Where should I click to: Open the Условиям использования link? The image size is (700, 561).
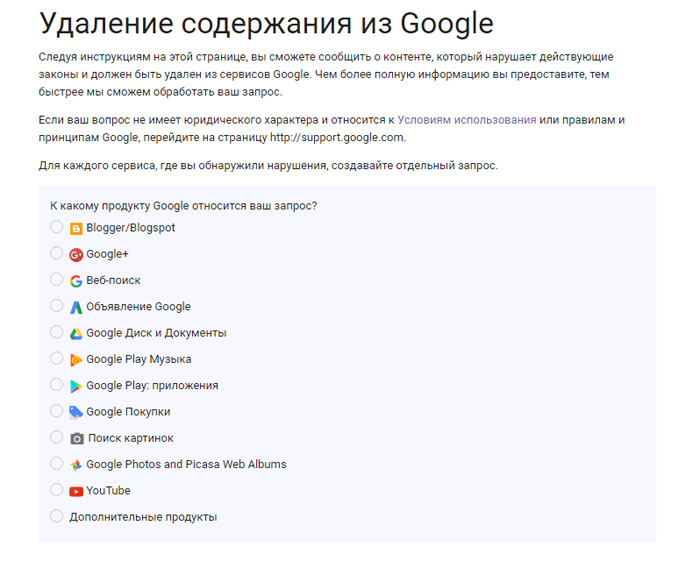(466, 120)
